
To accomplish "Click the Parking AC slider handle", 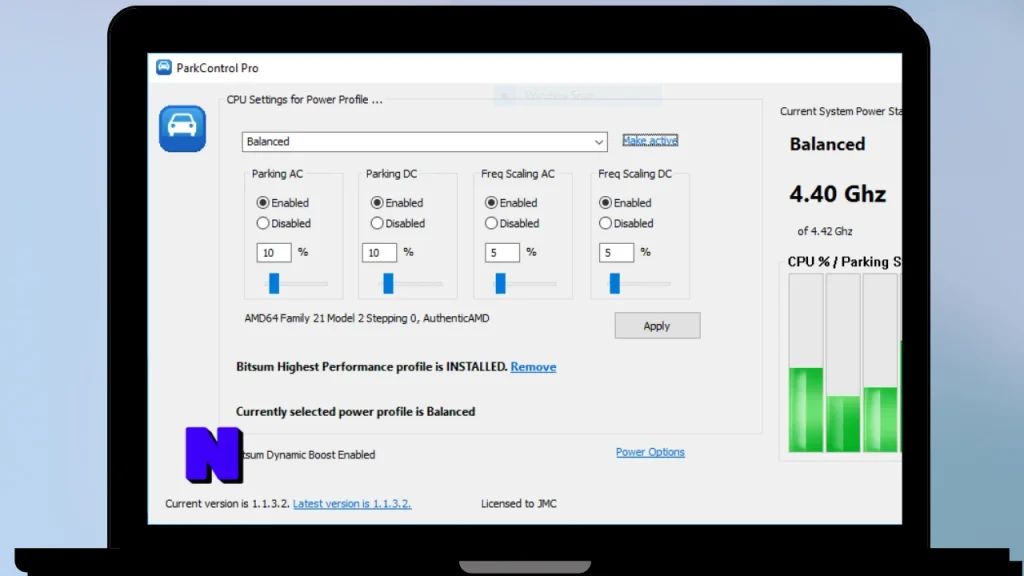I will 274,283.
